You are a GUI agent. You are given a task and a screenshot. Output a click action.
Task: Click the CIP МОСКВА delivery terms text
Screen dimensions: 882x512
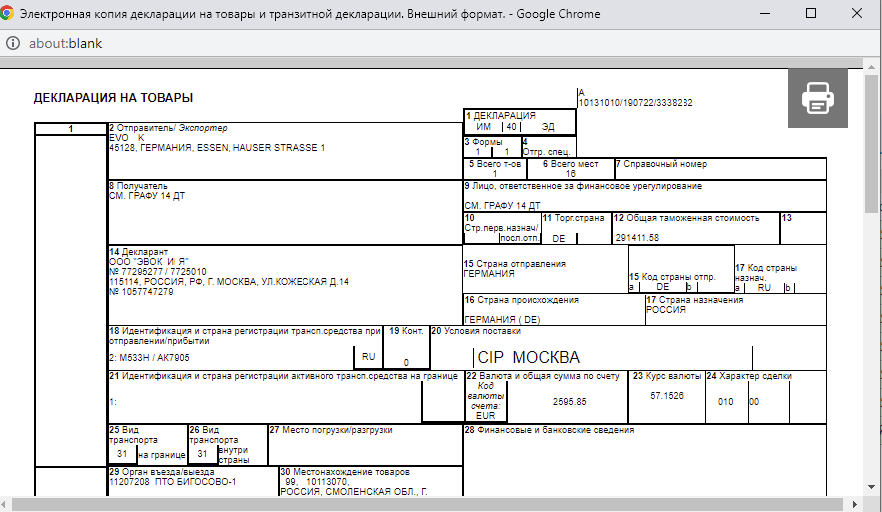pyautogui.click(x=529, y=357)
